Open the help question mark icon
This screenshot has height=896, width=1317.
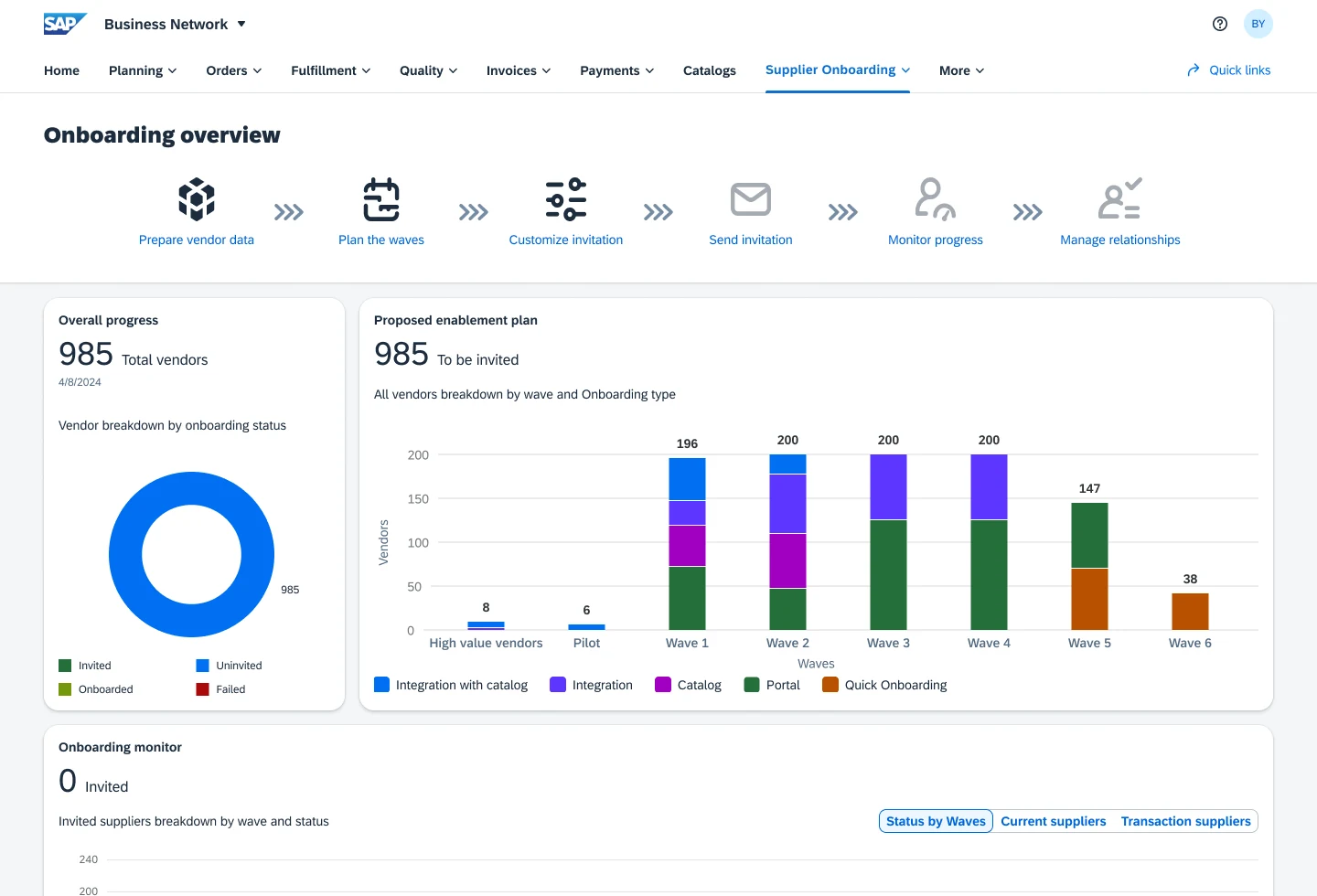1220,24
